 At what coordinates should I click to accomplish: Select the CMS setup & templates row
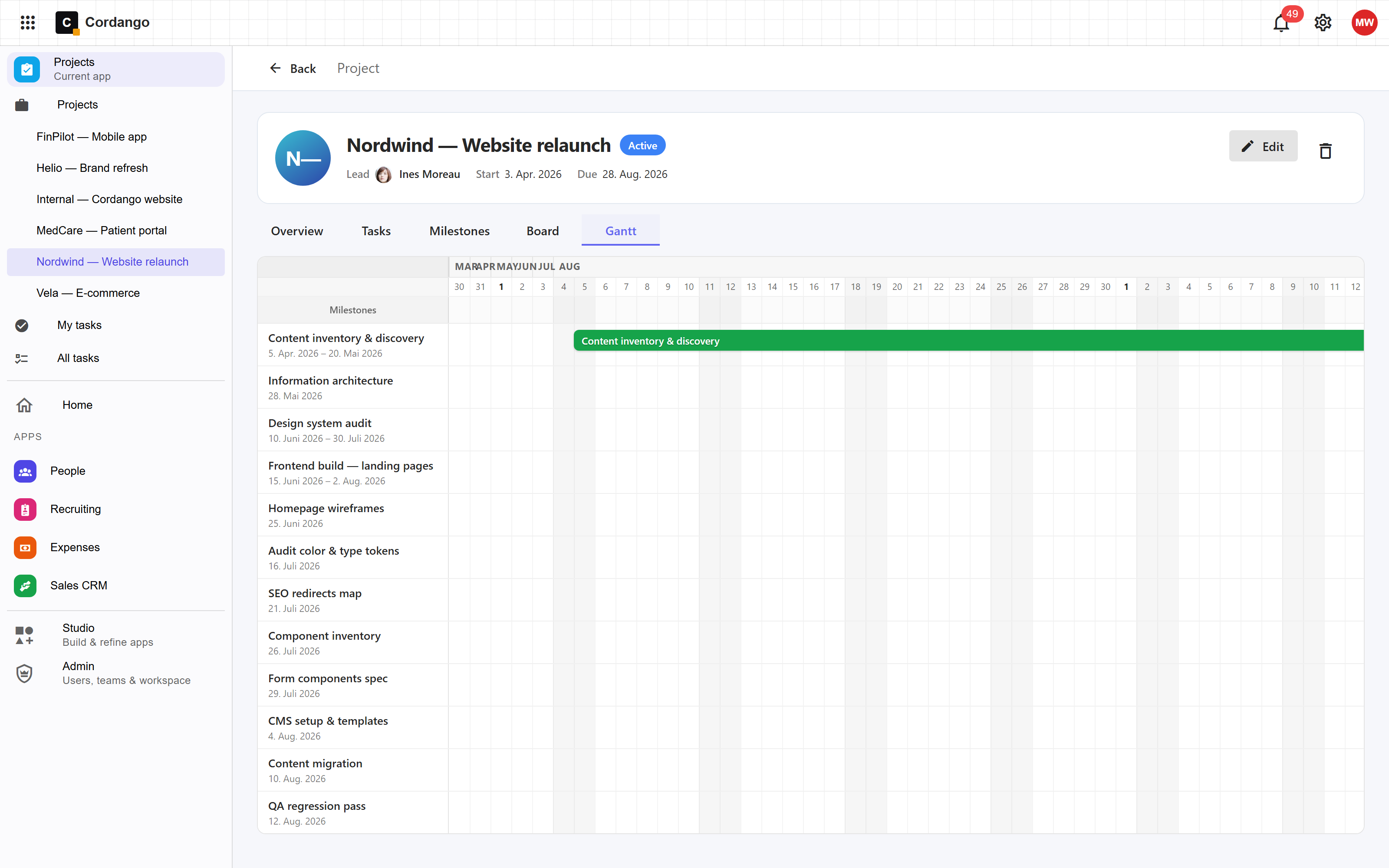[353, 727]
